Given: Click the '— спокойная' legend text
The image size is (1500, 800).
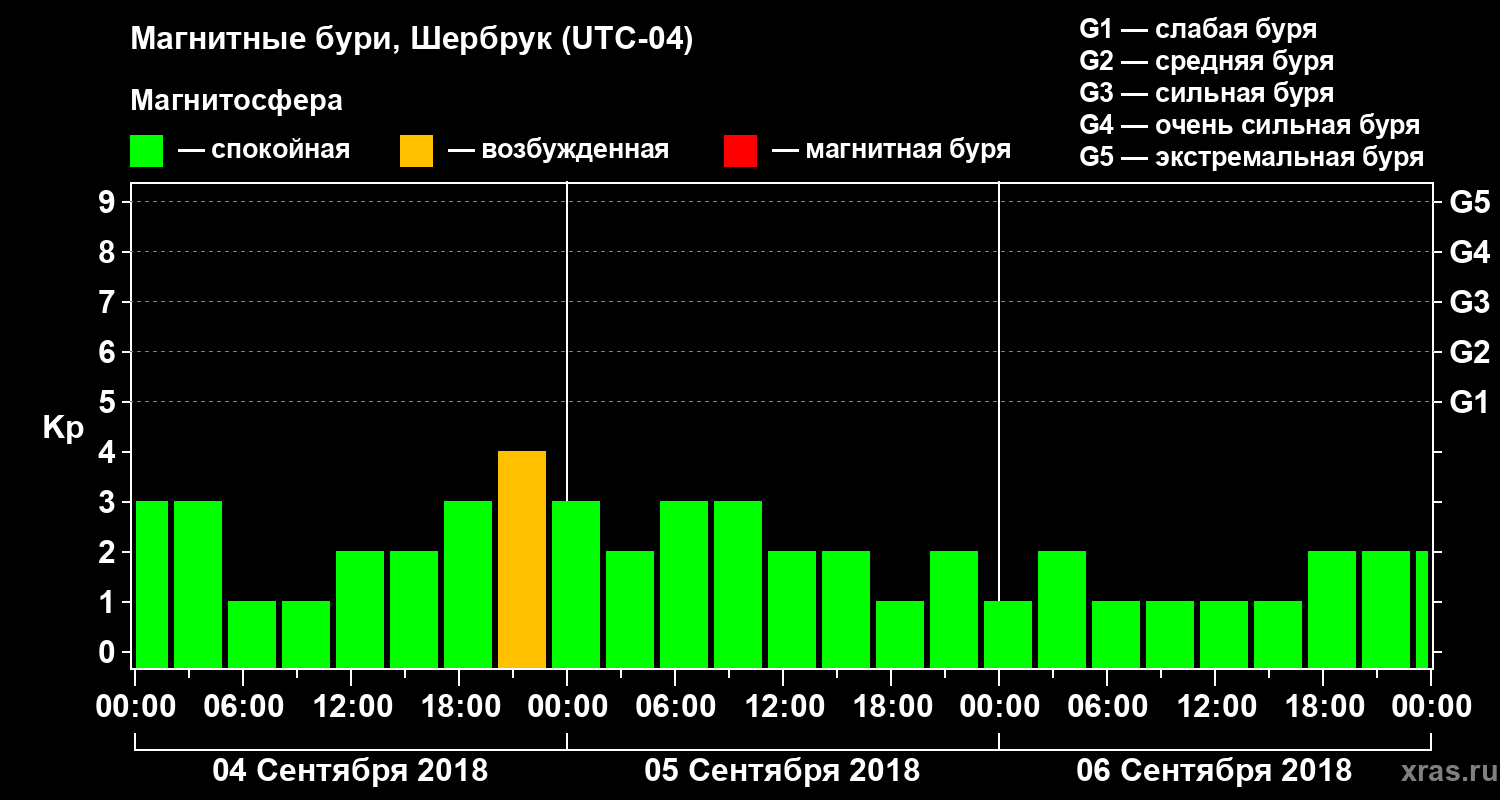Looking at the screenshot, I should tap(264, 150).
